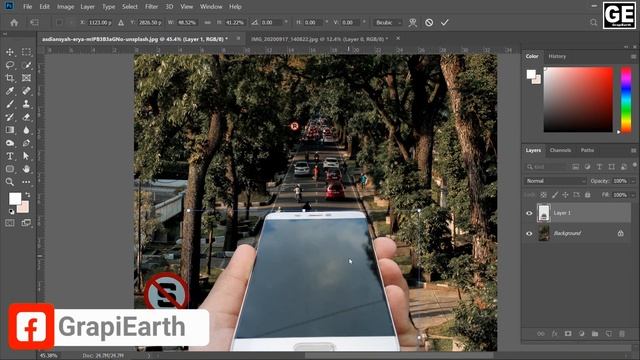This screenshot has width=640, height=360.
Task: Select the Pen tool
Action: pos(26,143)
